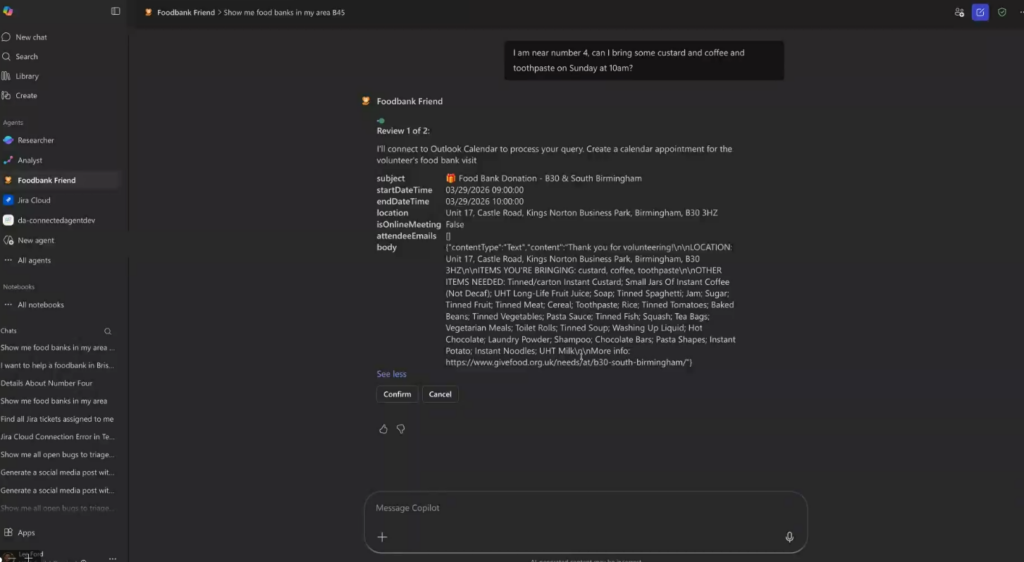This screenshot has width=1024, height=562.
Task: Give the response a thumbs up
Action: tap(383, 429)
